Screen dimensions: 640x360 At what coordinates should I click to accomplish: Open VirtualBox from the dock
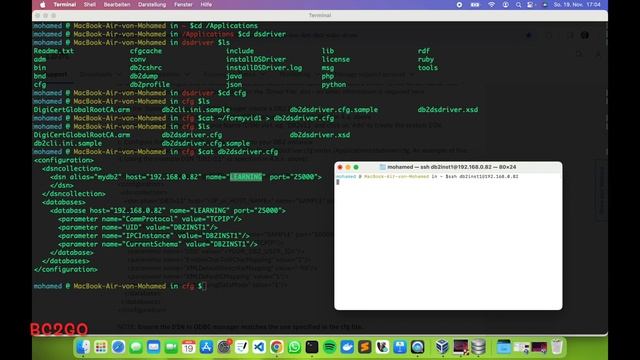pyautogui.click(x=442, y=347)
